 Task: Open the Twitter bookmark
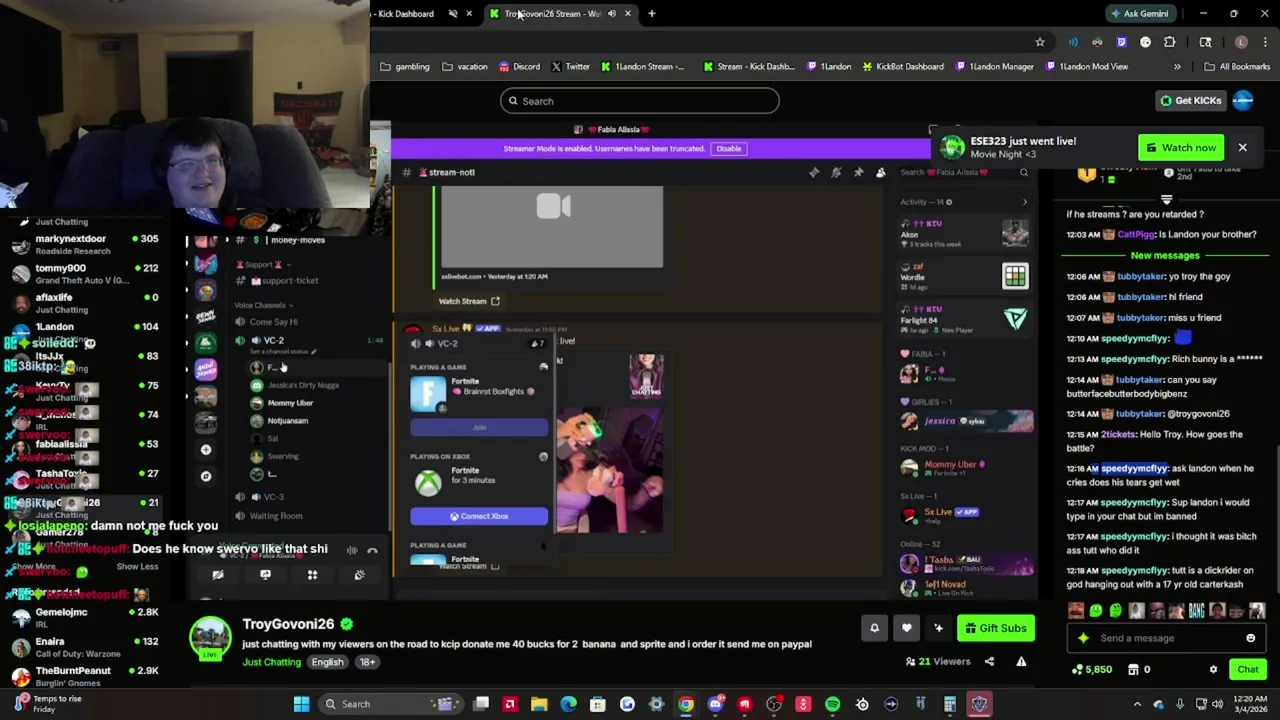(571, 67)
